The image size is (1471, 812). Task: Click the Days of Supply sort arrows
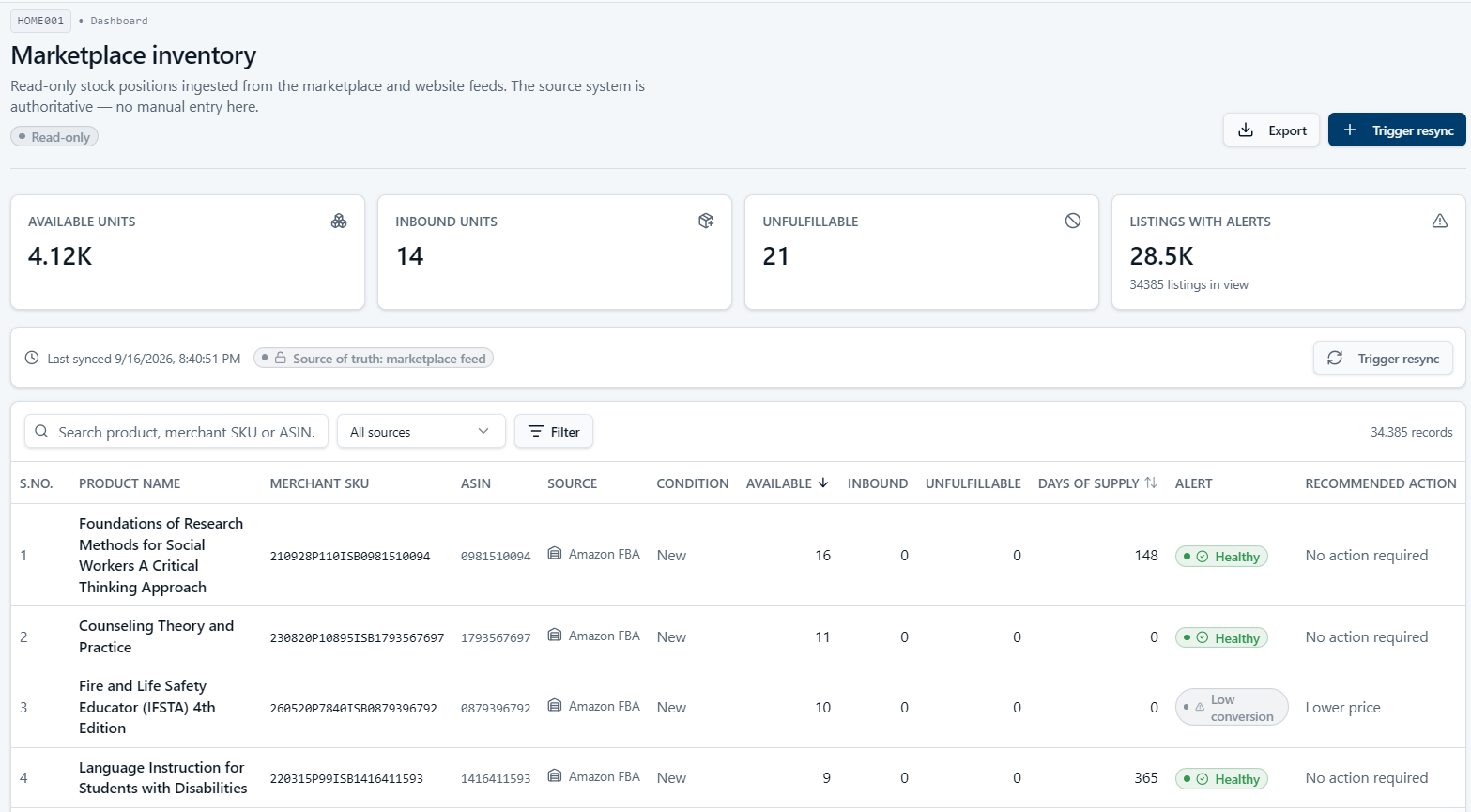[x=1151, y=483]
